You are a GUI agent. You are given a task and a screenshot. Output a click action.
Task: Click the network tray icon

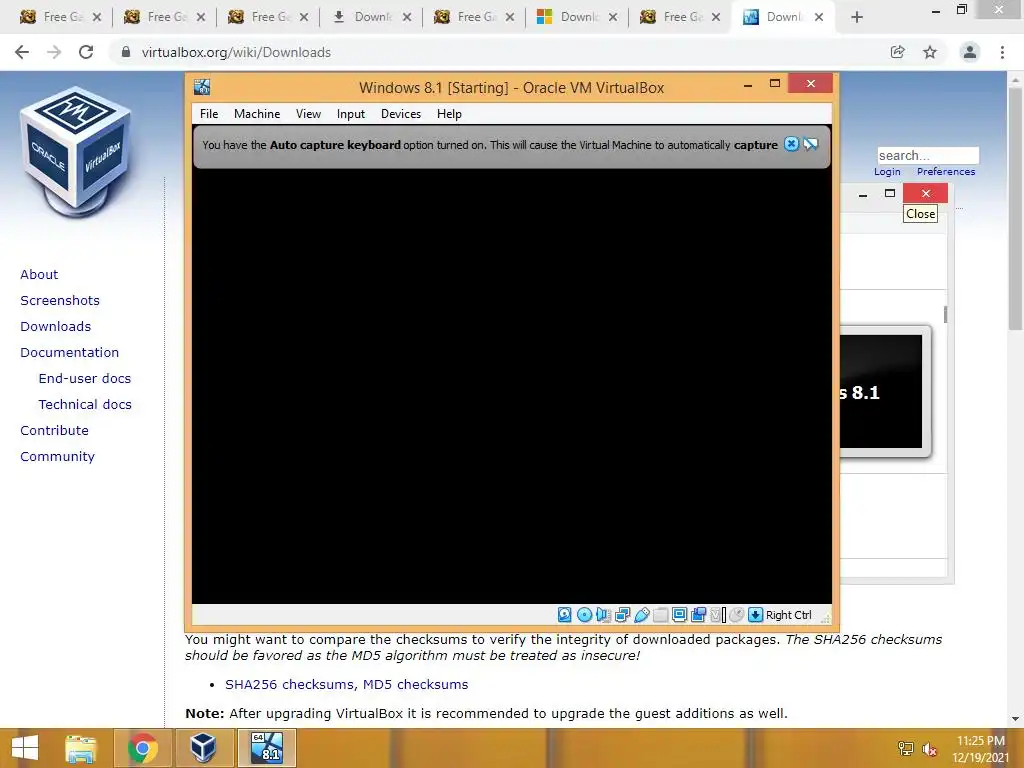pos(906,749)
